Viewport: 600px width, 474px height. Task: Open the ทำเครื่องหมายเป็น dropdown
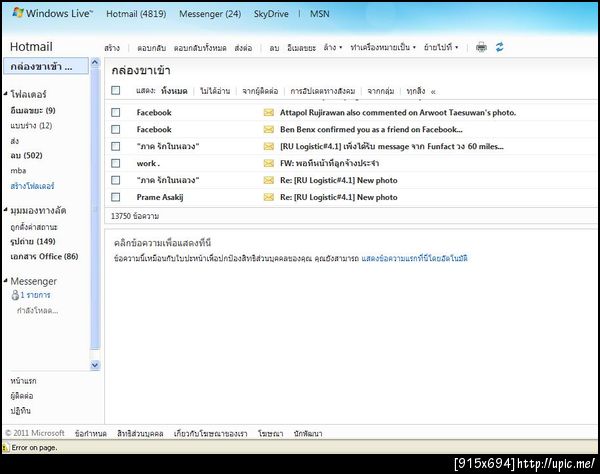click(x=383, y=47)
